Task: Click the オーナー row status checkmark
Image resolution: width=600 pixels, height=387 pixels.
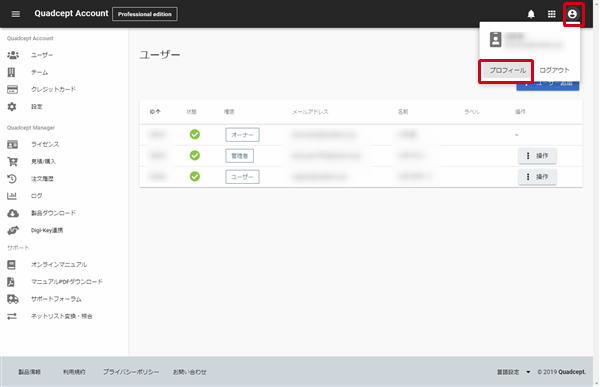Action: tap(195, 134)
